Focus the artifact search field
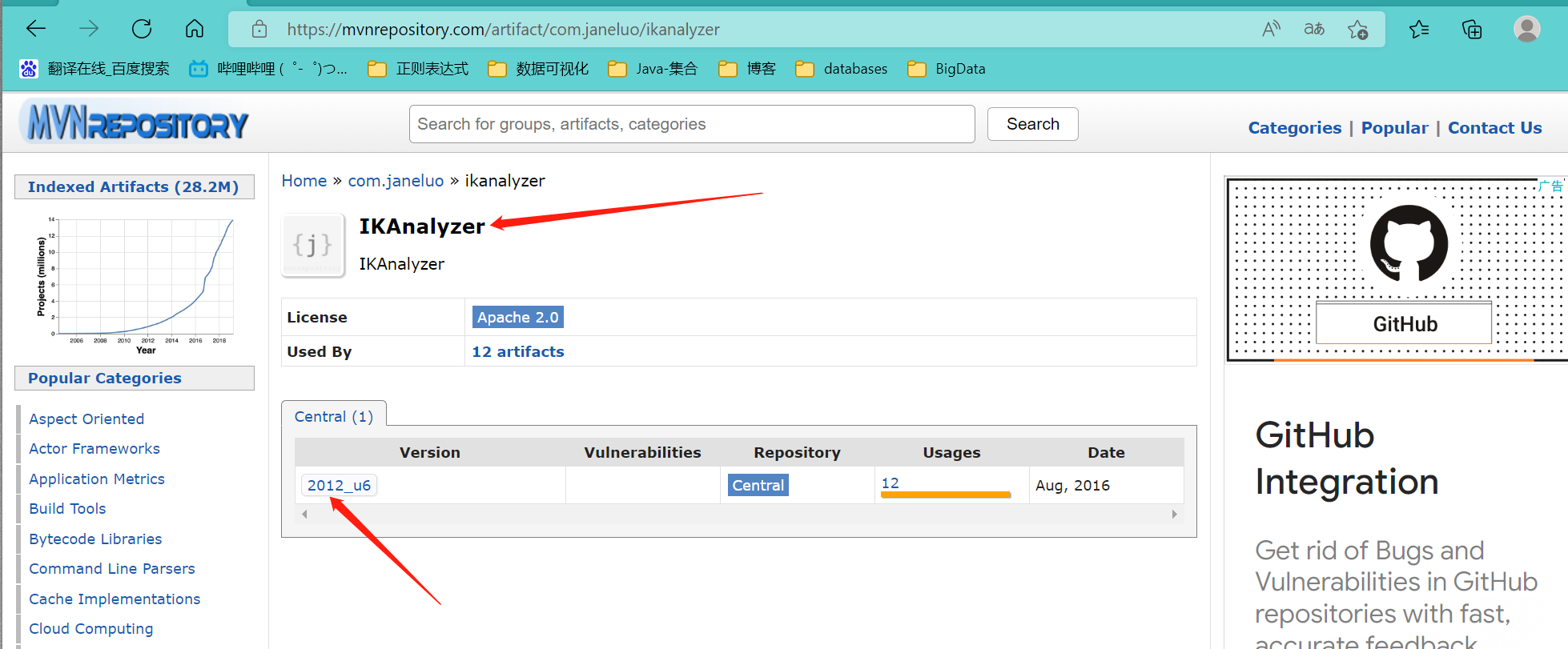The height and width of the screenshot is (649, 1568). tap(692, 124)
